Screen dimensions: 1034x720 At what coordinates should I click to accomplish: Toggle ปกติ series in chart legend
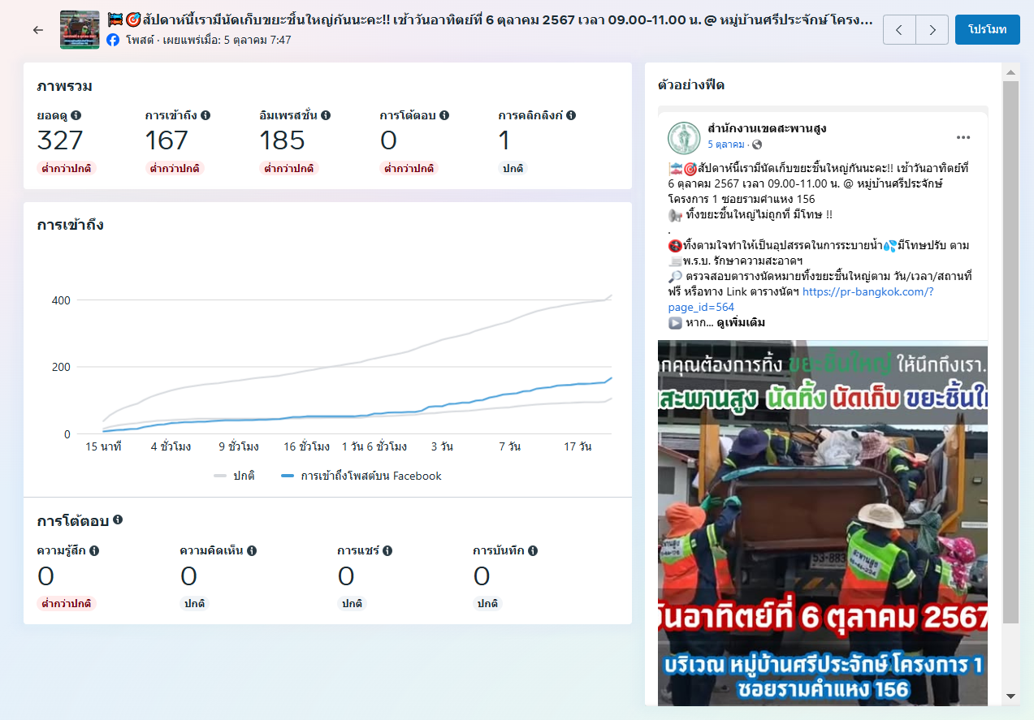point(235,476)
